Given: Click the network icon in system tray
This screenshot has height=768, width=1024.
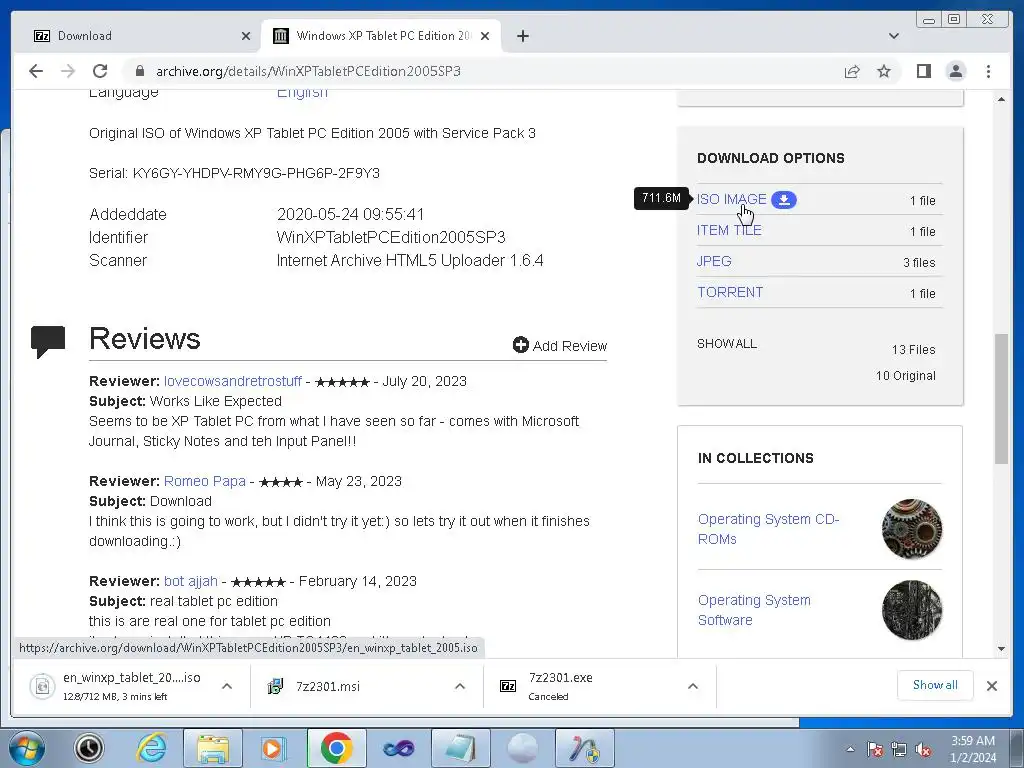Looking at the screenshot, I should [899, 749].
